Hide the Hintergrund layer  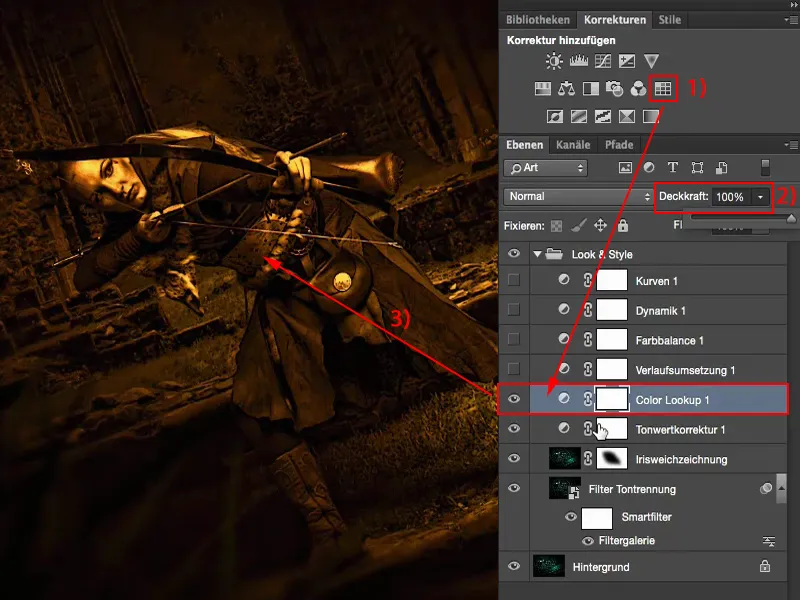(x=514, y=567)
